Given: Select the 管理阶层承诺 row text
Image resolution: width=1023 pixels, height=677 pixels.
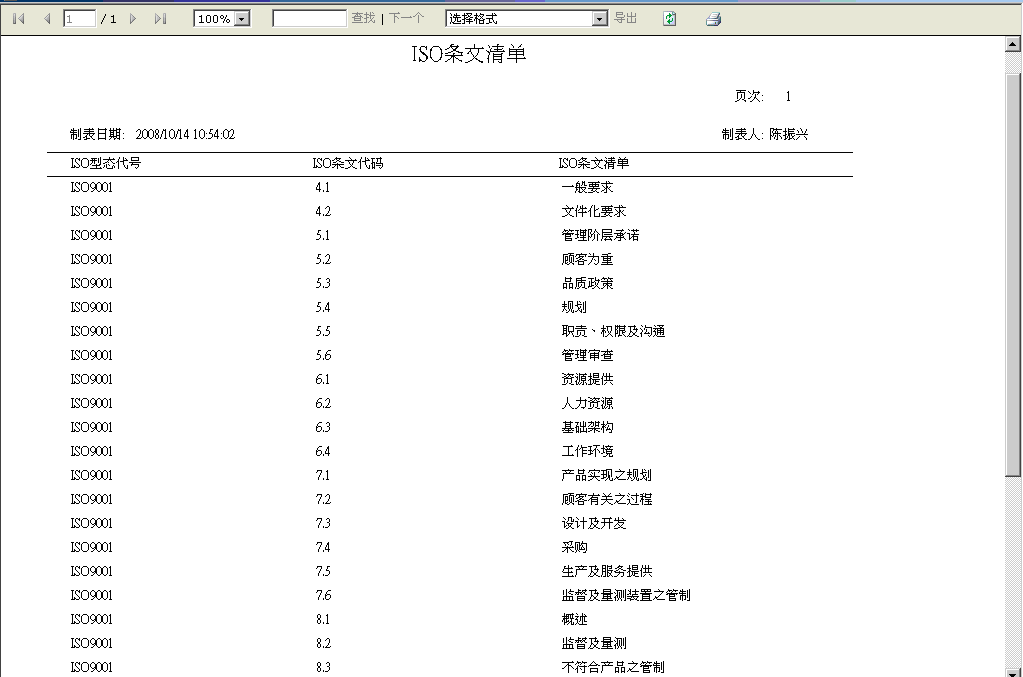Looking at the screenshot, I should tap(600, 235).
